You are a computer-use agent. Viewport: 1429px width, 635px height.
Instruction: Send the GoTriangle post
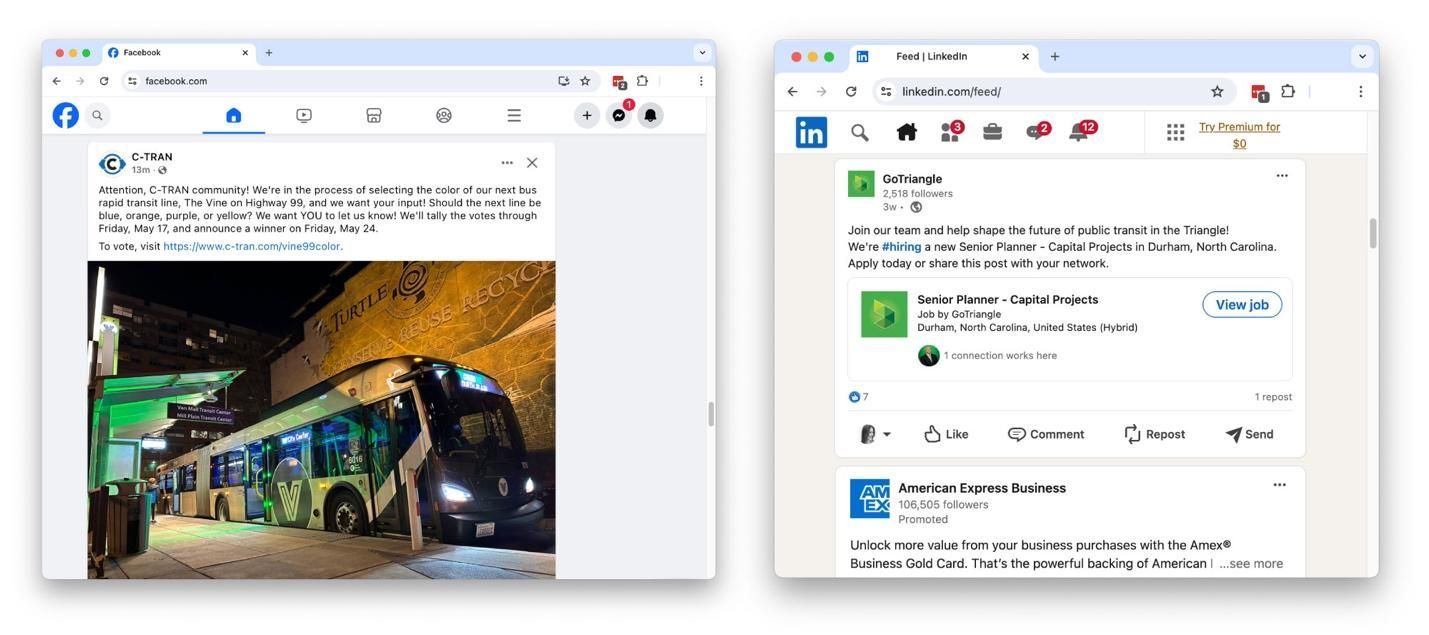click(1250, 434)
